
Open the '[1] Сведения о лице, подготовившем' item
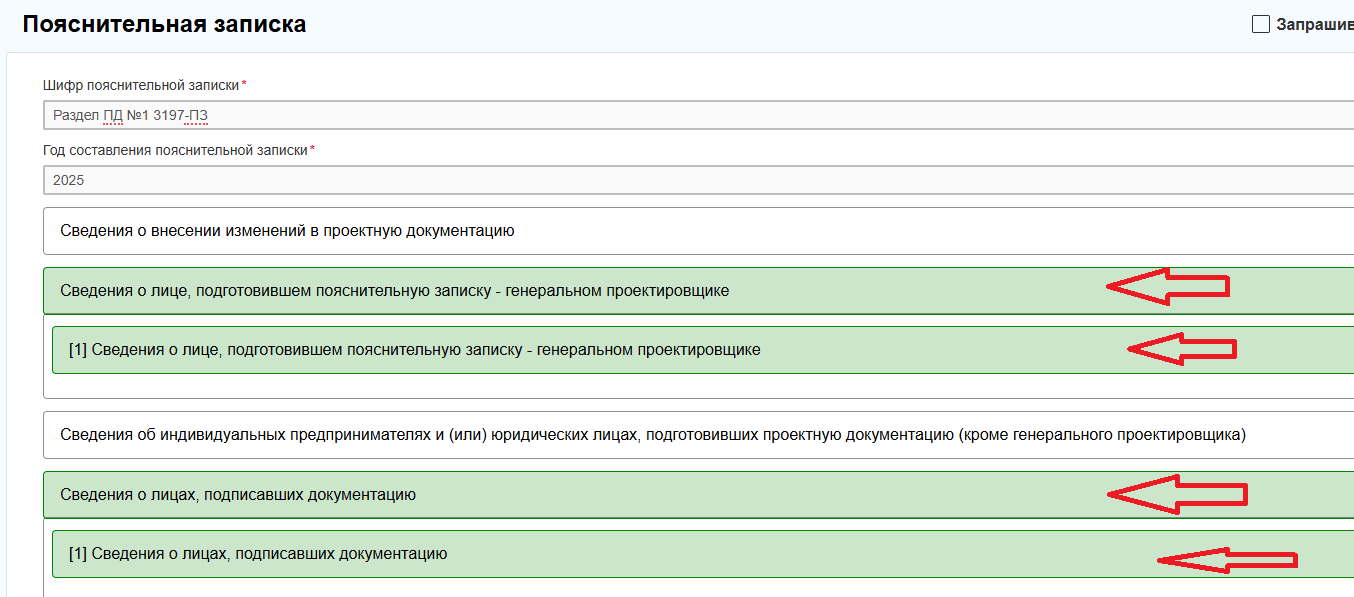414,350
